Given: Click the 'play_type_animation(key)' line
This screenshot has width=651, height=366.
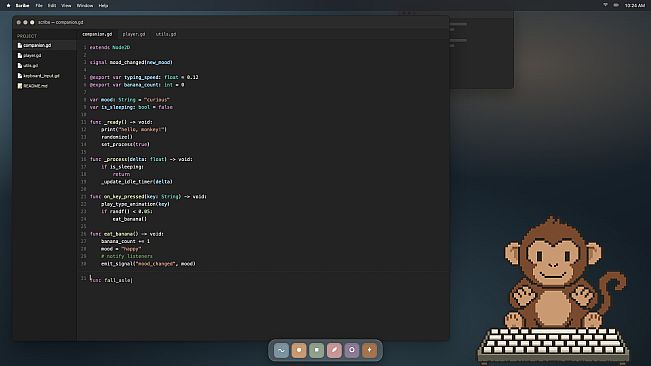Looking at the screenshot, I should [x=135, y=204].
